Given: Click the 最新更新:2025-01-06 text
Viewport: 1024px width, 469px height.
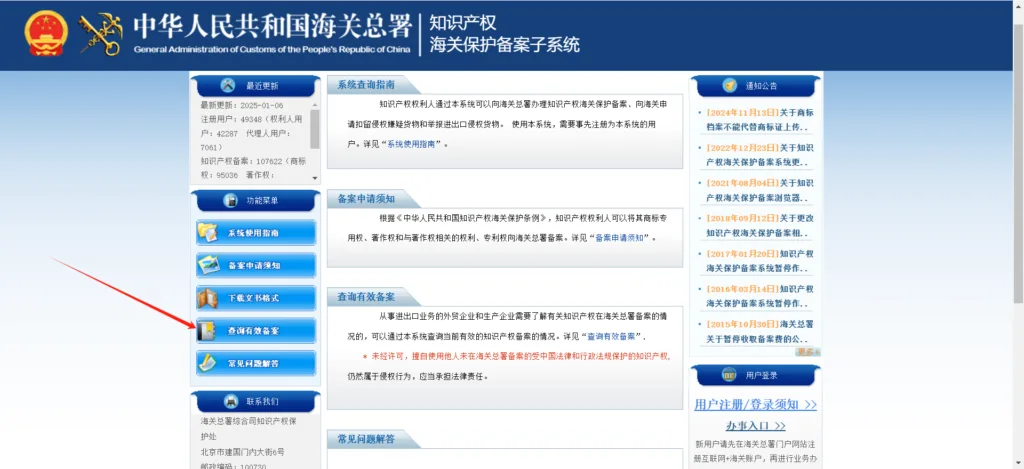Looking at the screenshot, I should click(242, 105).
